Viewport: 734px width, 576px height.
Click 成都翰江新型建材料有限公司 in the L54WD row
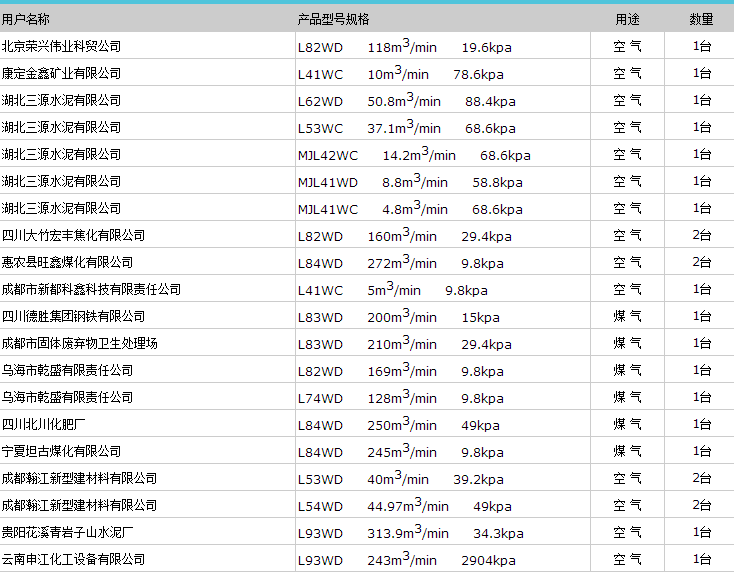pos(80,505)
